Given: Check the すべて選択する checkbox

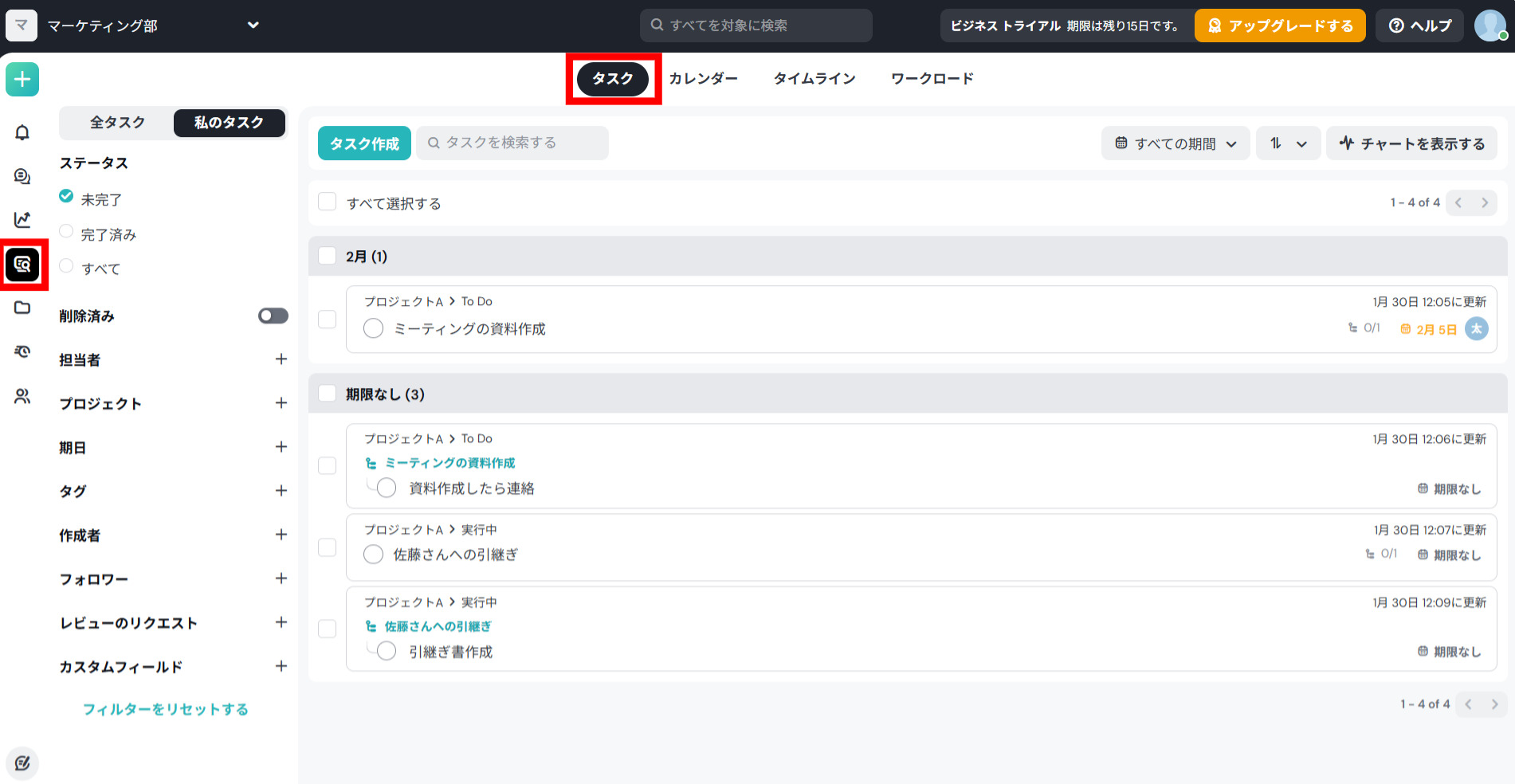Looking at the screenshot, I should [327, 202].
